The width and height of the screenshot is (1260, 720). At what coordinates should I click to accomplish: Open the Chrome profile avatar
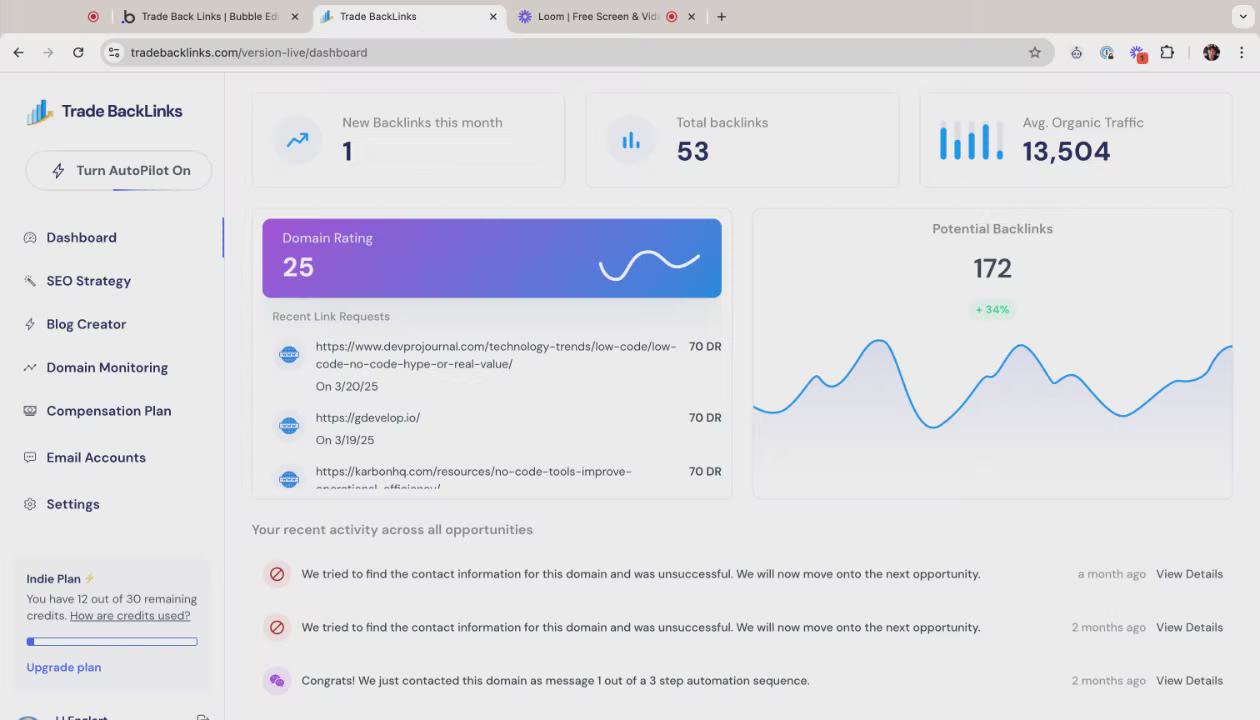[x=1211, y=52]
